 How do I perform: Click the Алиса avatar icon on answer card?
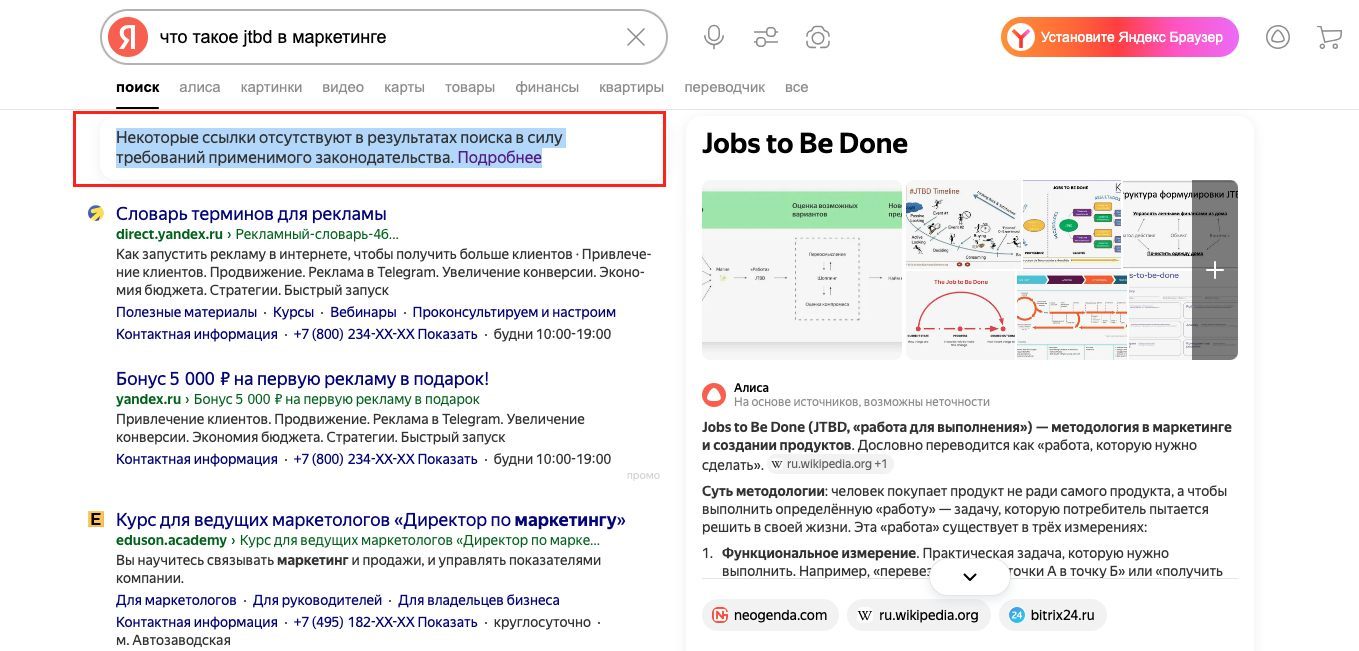click(713, 394)
